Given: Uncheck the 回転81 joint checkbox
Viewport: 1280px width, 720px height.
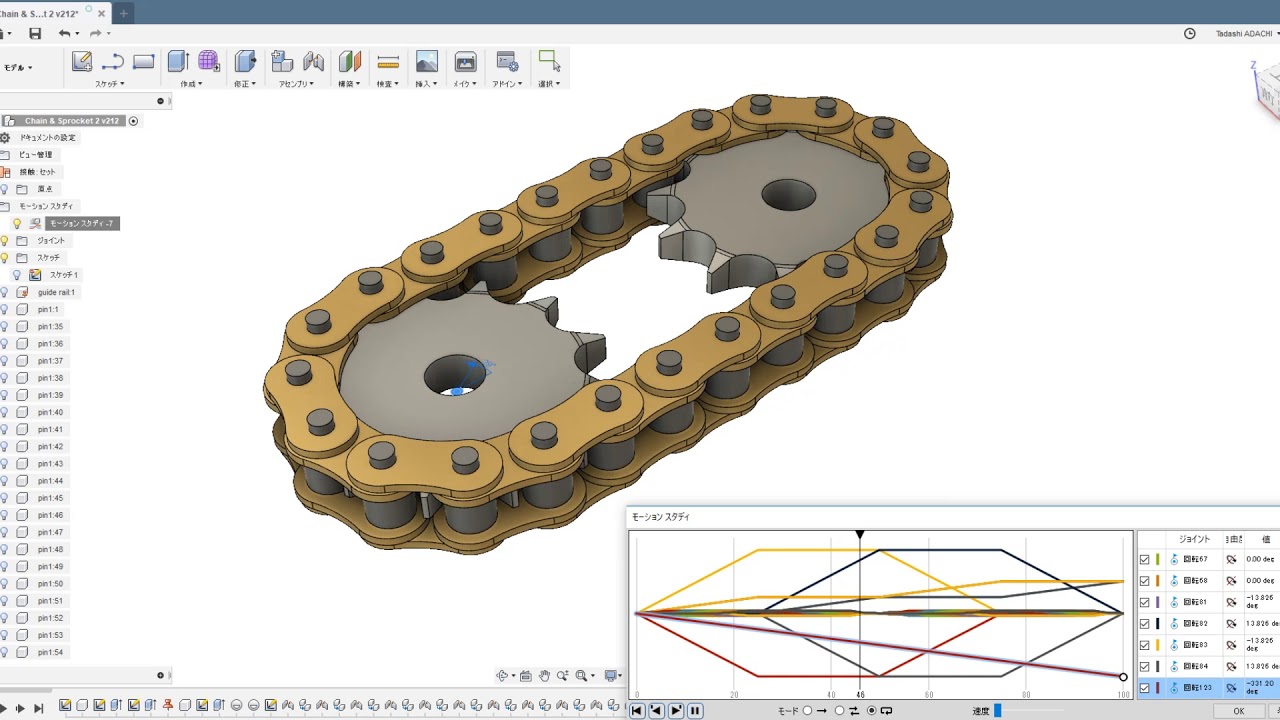Looking at the screenshot, I should (1145, 602).
